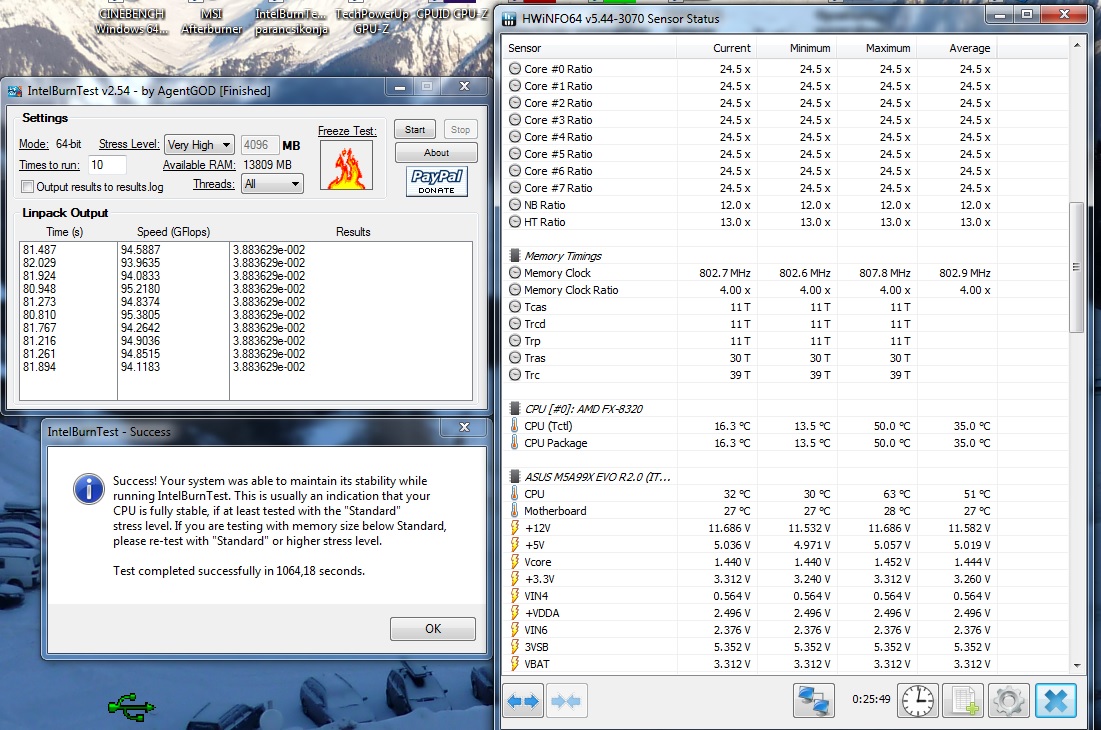The image size is (1101, 730).
Task: Click the clock reset timer icon
Action: pyautogui.click(x=918, y=701)
